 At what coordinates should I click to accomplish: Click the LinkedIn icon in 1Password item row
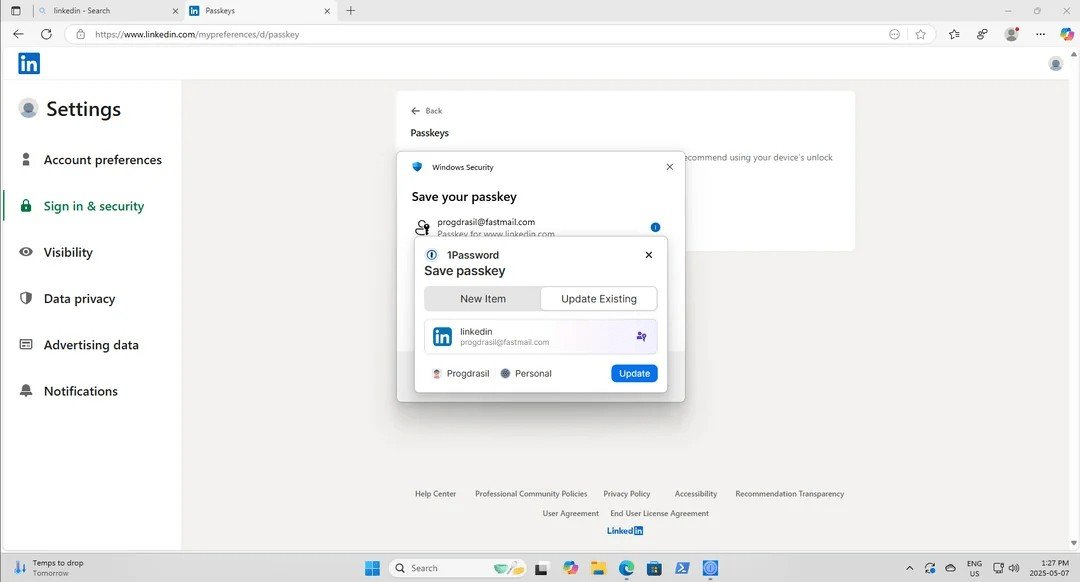coord(442,336)
